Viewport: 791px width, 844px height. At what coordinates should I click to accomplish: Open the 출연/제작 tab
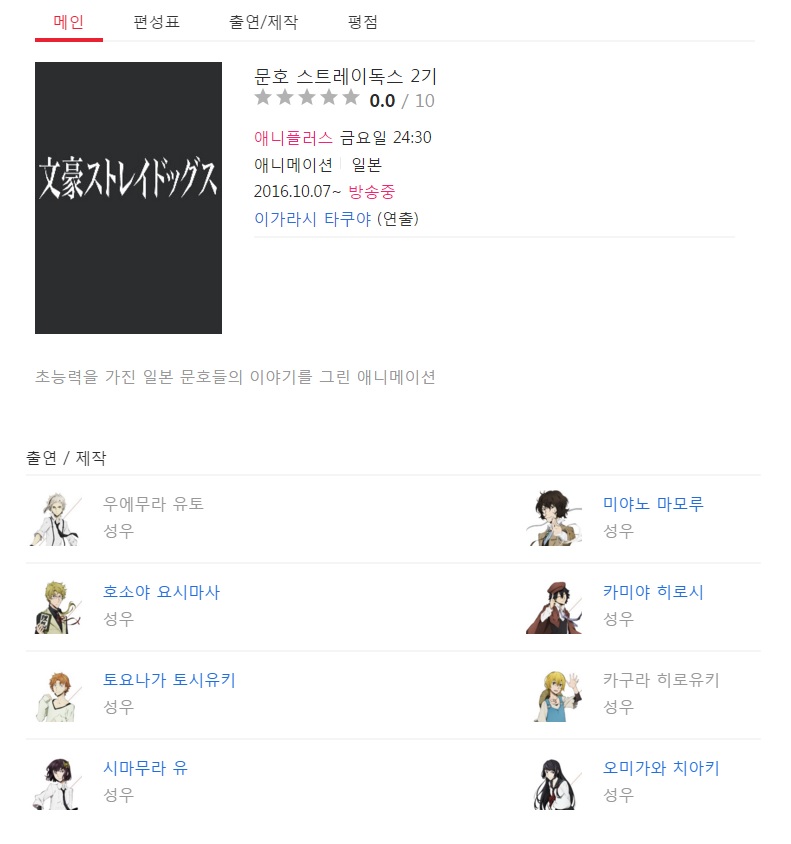(263, 22)
